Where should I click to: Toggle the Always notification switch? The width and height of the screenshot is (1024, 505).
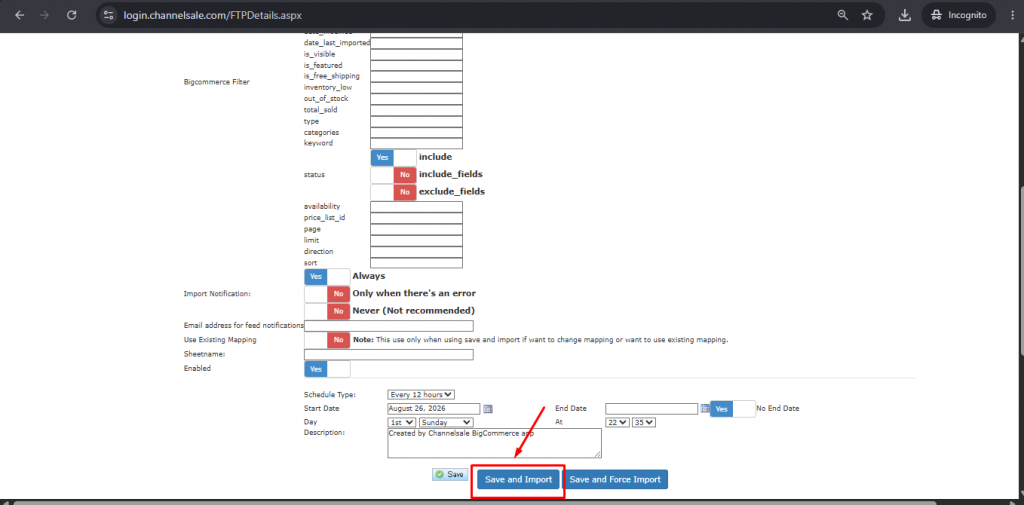[x=327, y=276]
